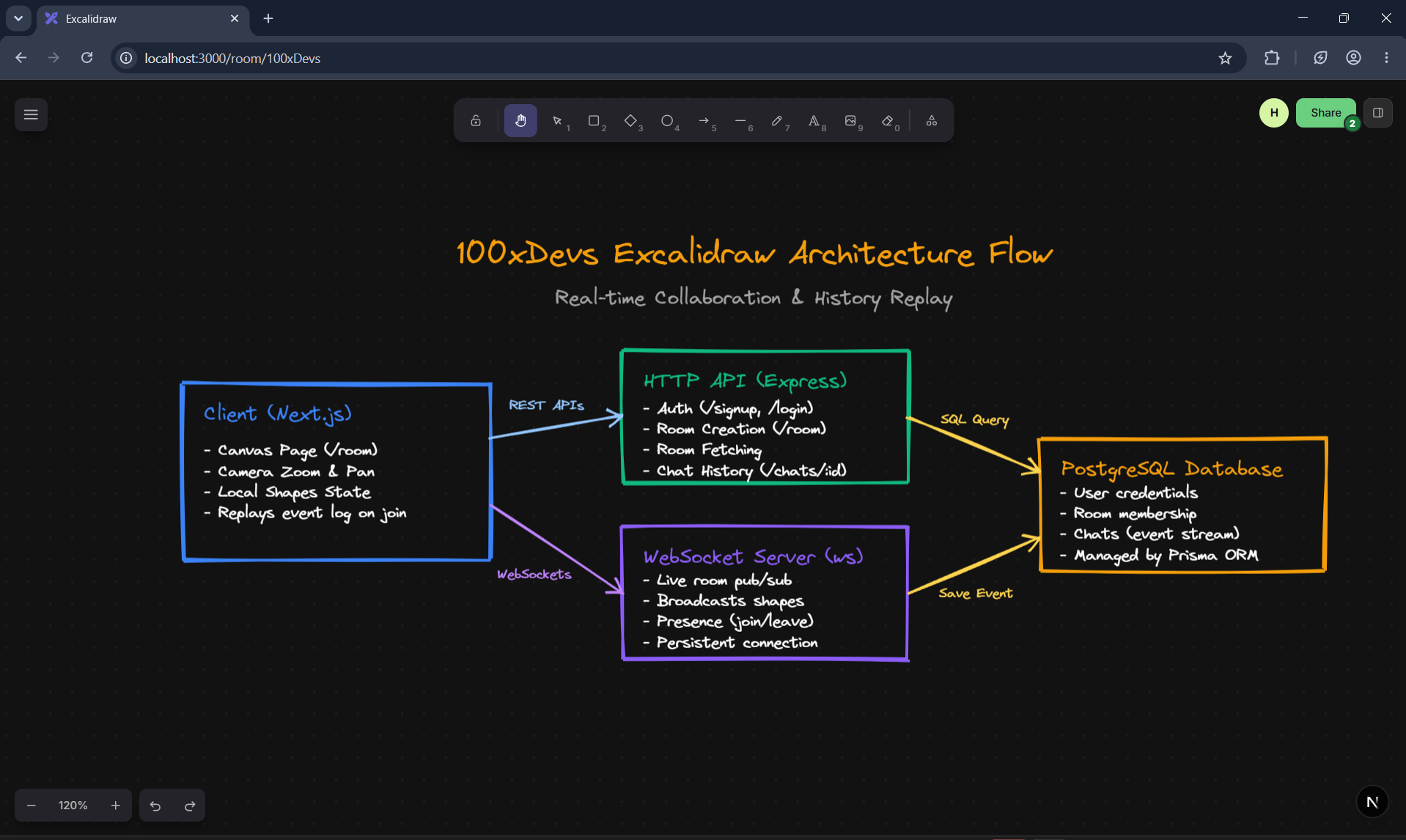
Task: Click the 'Room Fetching' line
Action: (702, 449)
